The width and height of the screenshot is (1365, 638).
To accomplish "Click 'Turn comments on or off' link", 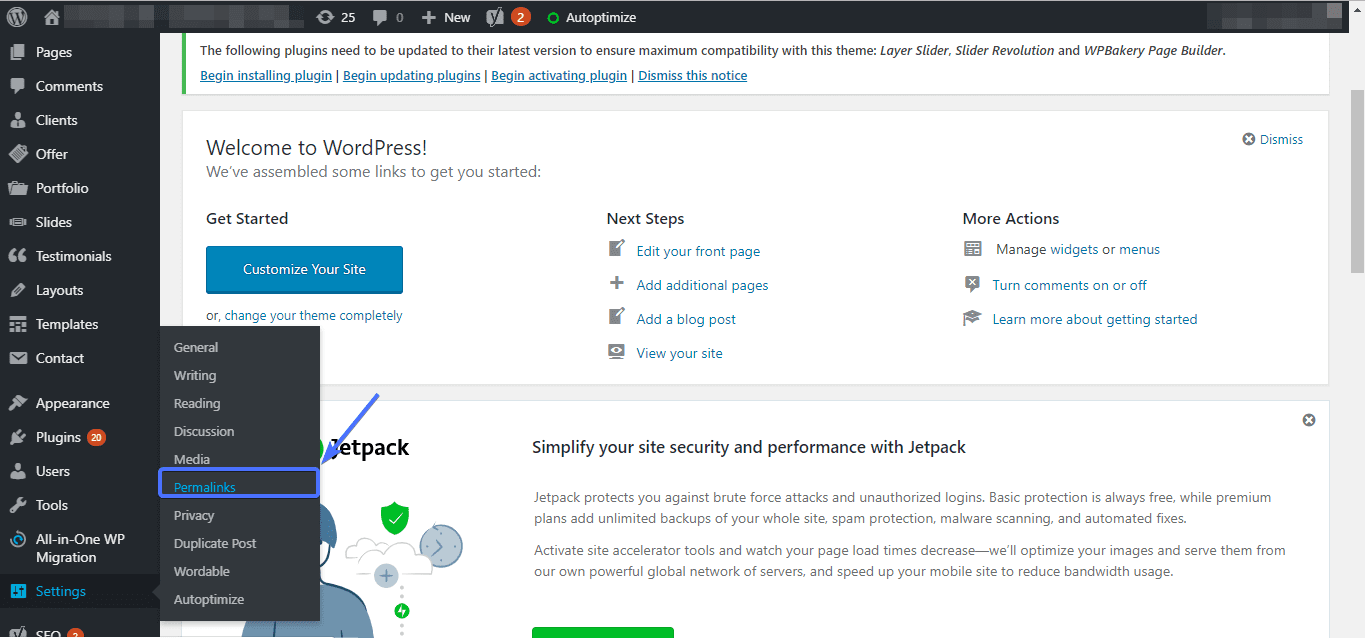I will coord(1069,285).
